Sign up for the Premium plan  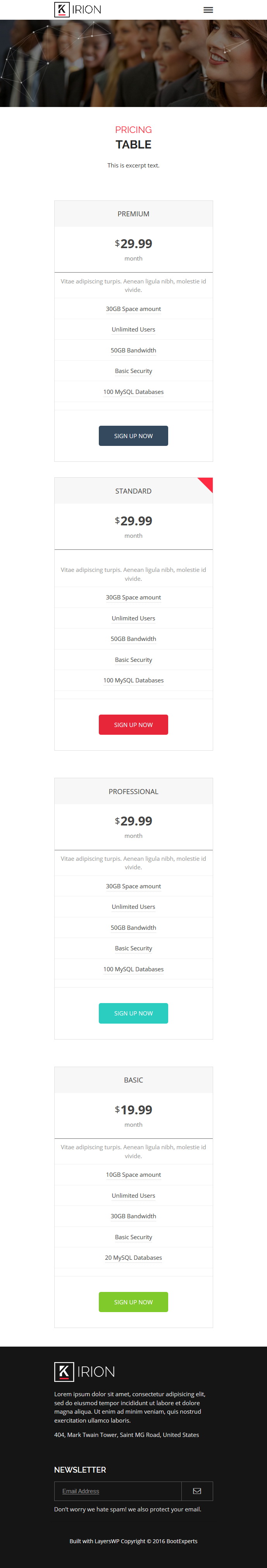coord(133,436)
